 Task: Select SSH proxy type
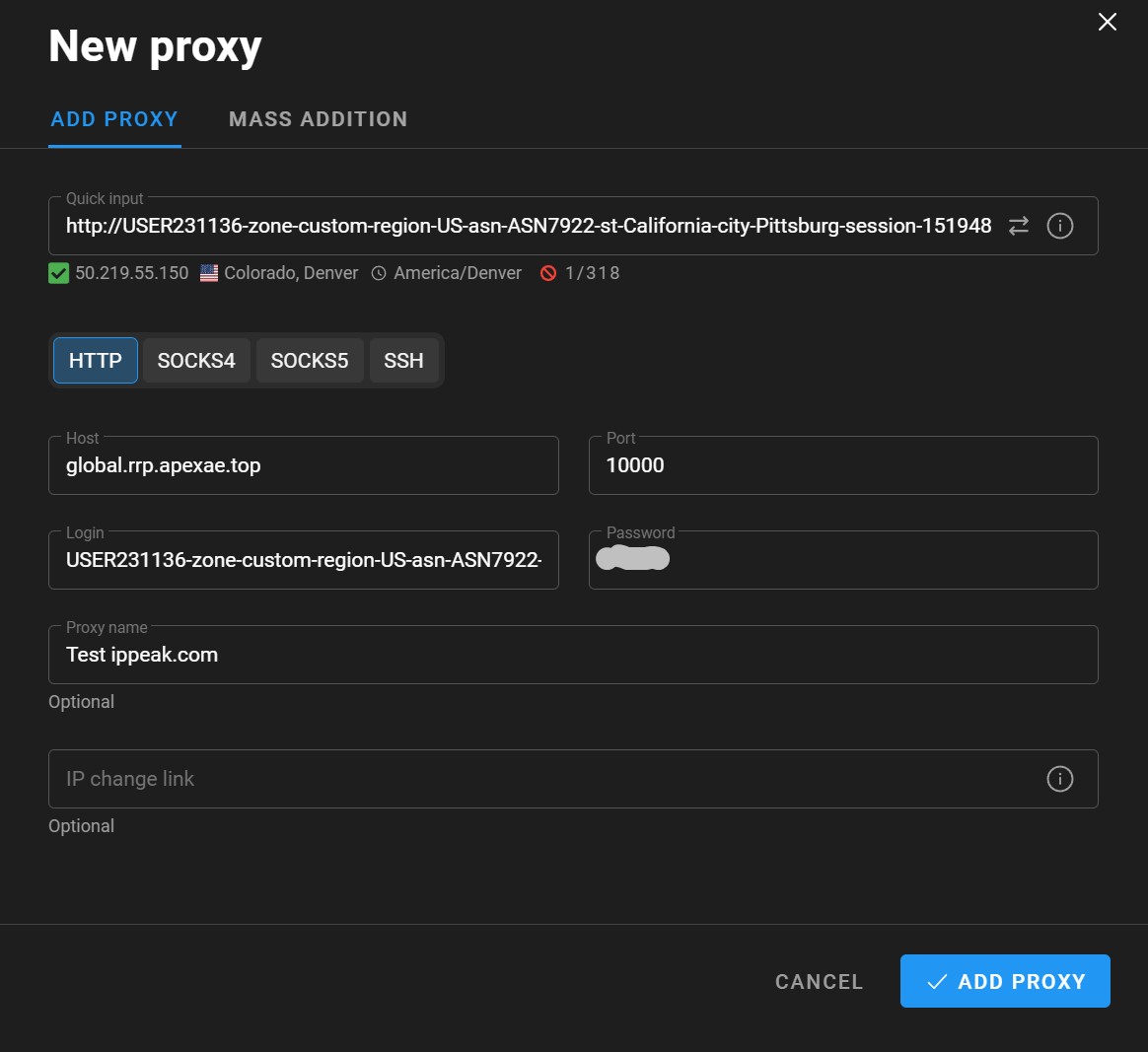pyautogui.click(x=403, y=360)
